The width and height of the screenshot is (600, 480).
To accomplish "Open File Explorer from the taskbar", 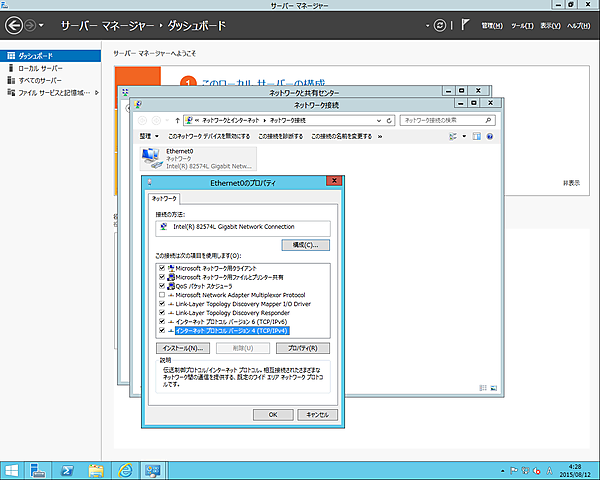I will (x=97, y=468).
